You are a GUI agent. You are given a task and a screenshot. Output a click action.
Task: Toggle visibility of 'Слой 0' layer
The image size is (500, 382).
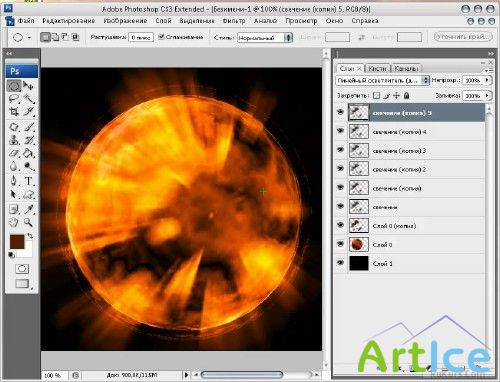point(340,244)
